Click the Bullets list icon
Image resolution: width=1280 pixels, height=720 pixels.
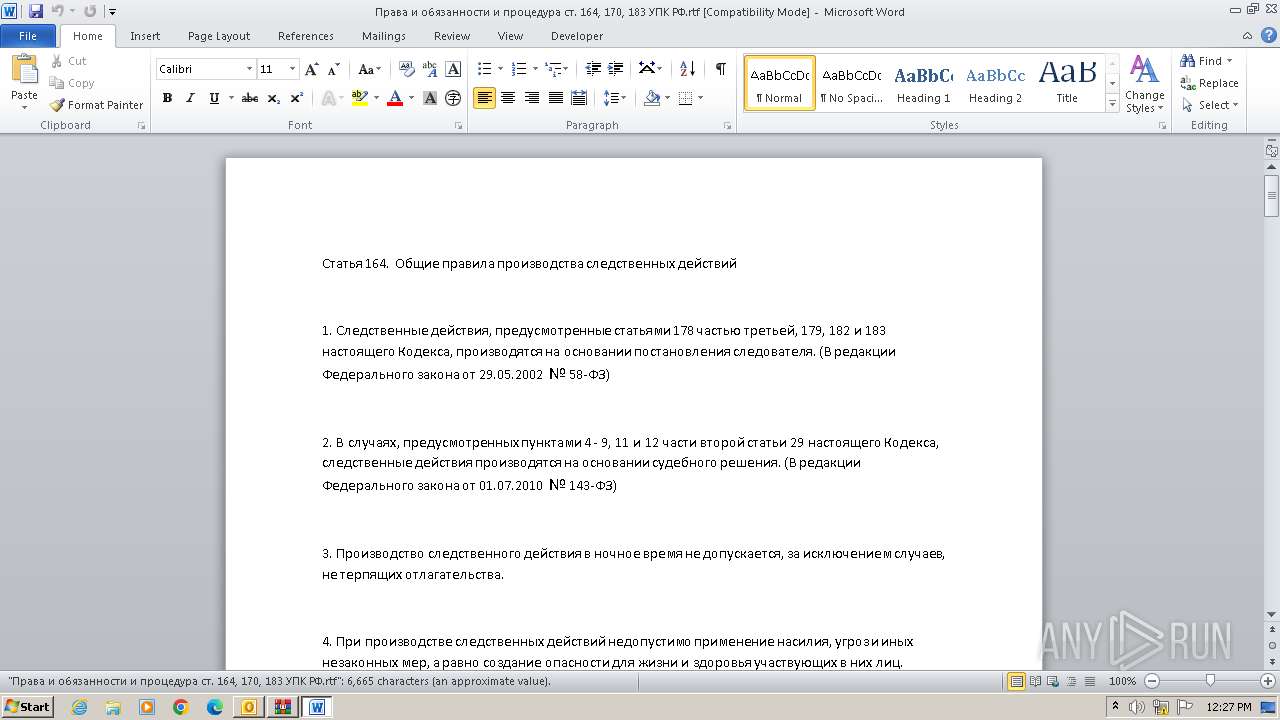pyautogui.click(x=485, y=69)
